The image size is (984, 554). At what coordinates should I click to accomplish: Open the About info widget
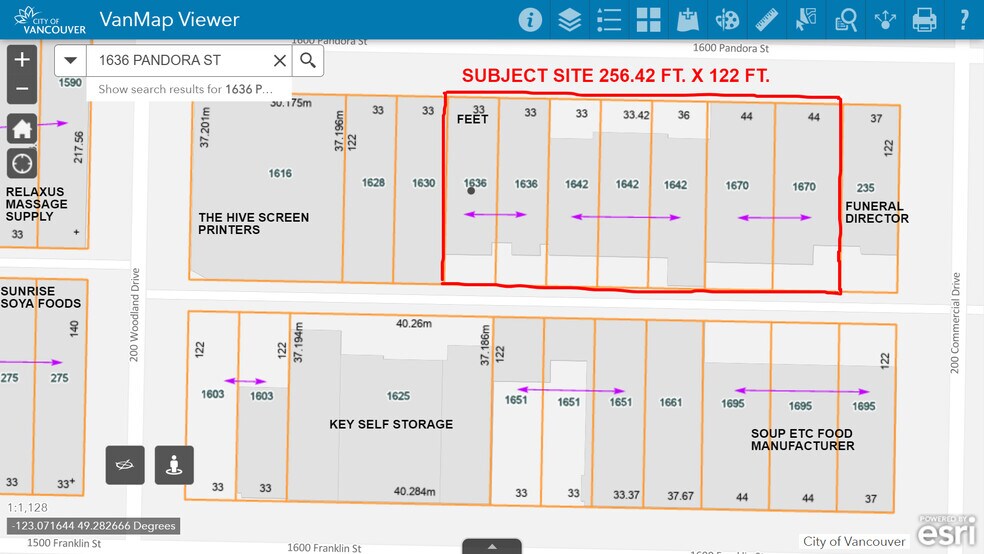[x=530, y=19]
